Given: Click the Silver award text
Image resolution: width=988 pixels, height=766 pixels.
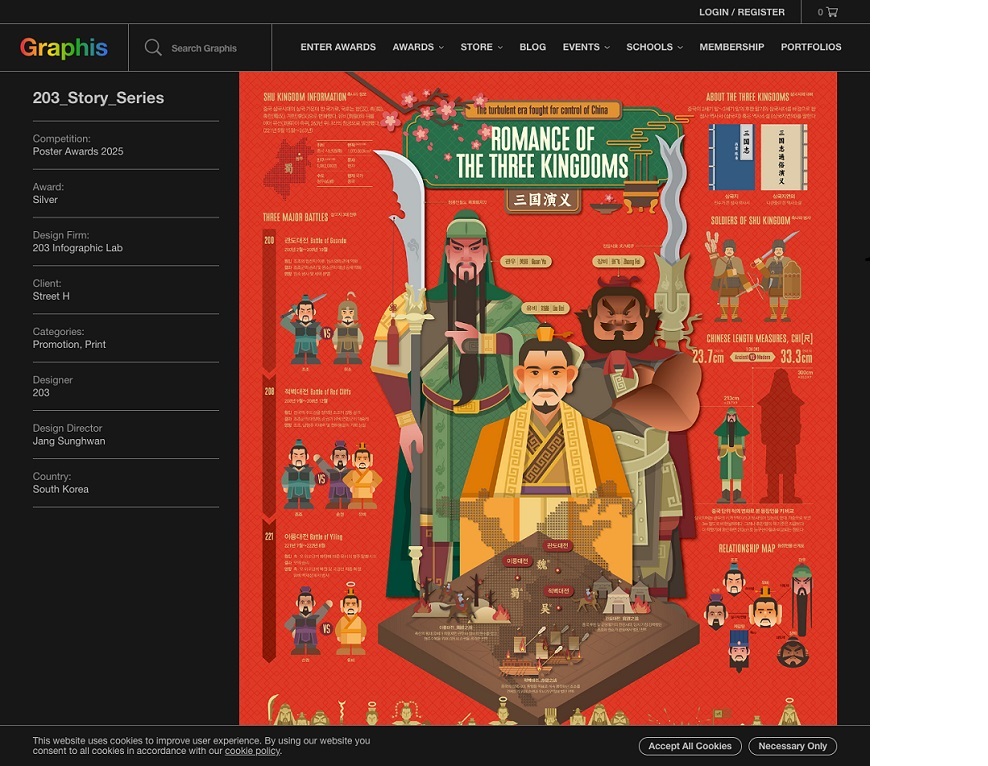Looking at the screenshot, I should (45, 200).
